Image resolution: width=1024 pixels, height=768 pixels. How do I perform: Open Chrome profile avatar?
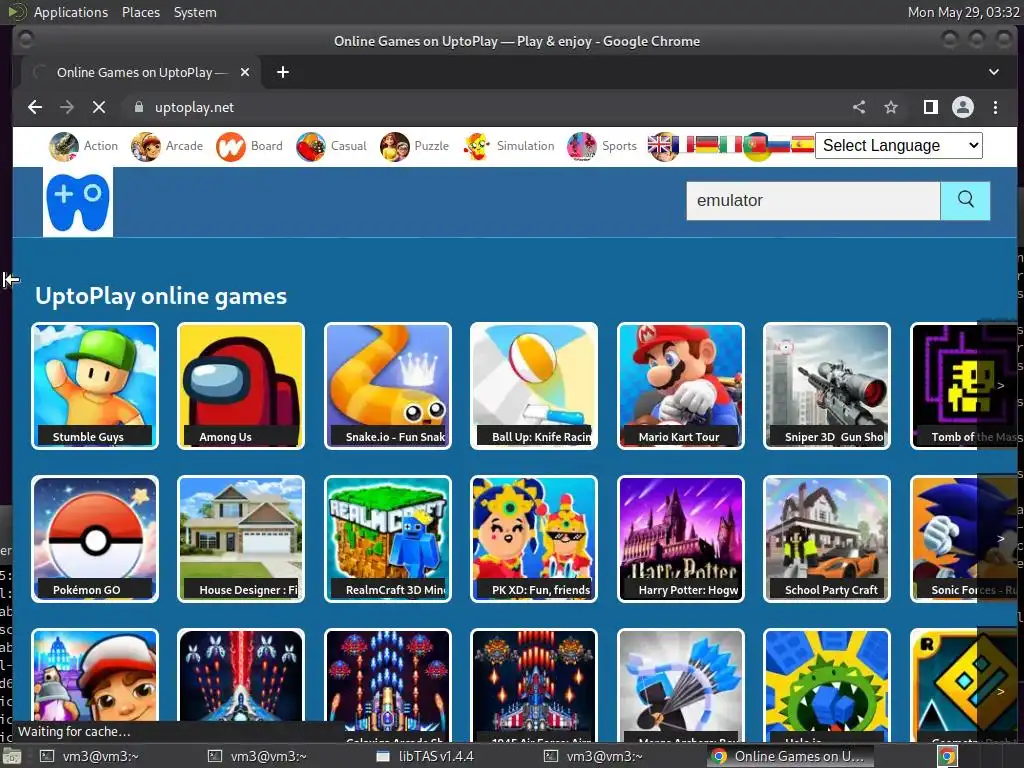pos(963,107)
